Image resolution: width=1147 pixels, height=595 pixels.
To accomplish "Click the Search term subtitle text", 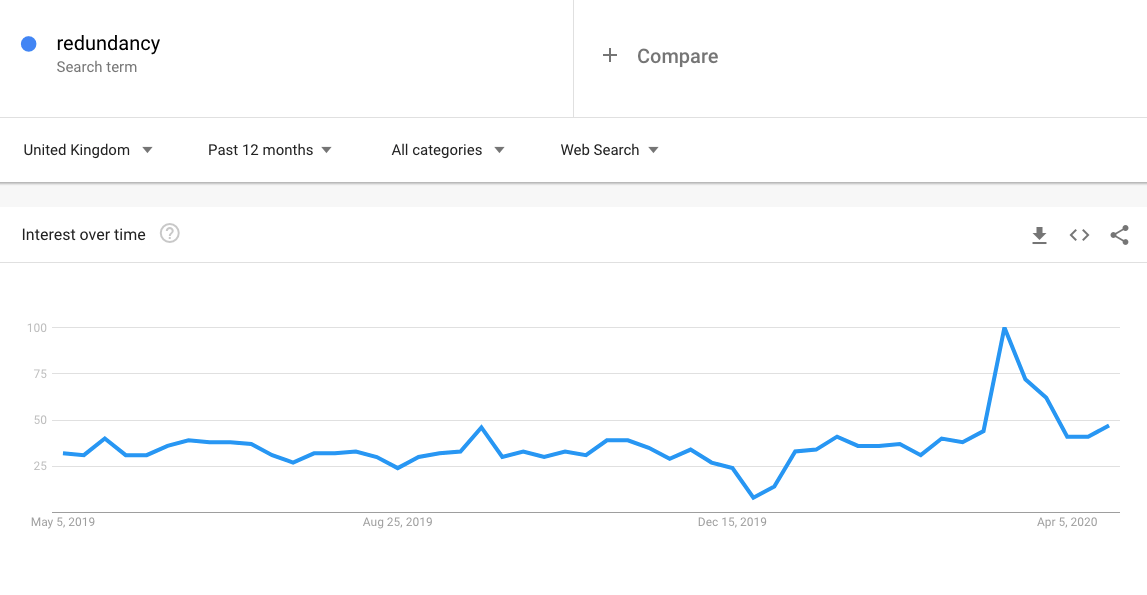I will (97, 67).
